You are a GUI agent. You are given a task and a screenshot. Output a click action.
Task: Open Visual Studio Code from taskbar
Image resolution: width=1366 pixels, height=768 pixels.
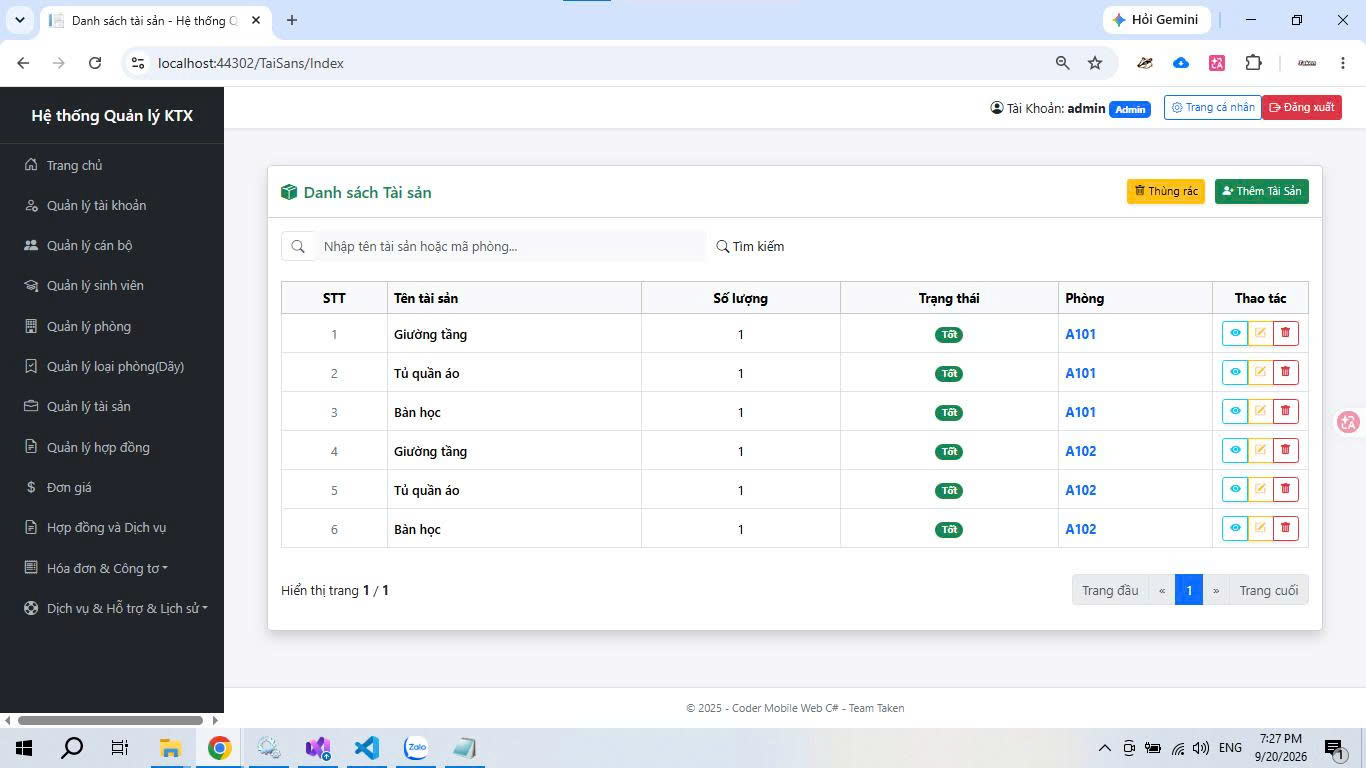pyautogui.click(x=366, y=748)
